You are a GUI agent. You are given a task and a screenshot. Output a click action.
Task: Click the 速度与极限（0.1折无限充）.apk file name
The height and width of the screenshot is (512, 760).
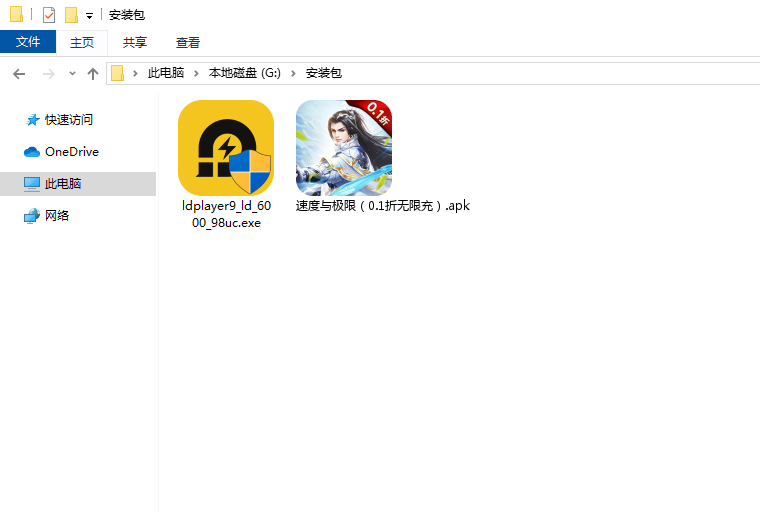pos(383,206)
